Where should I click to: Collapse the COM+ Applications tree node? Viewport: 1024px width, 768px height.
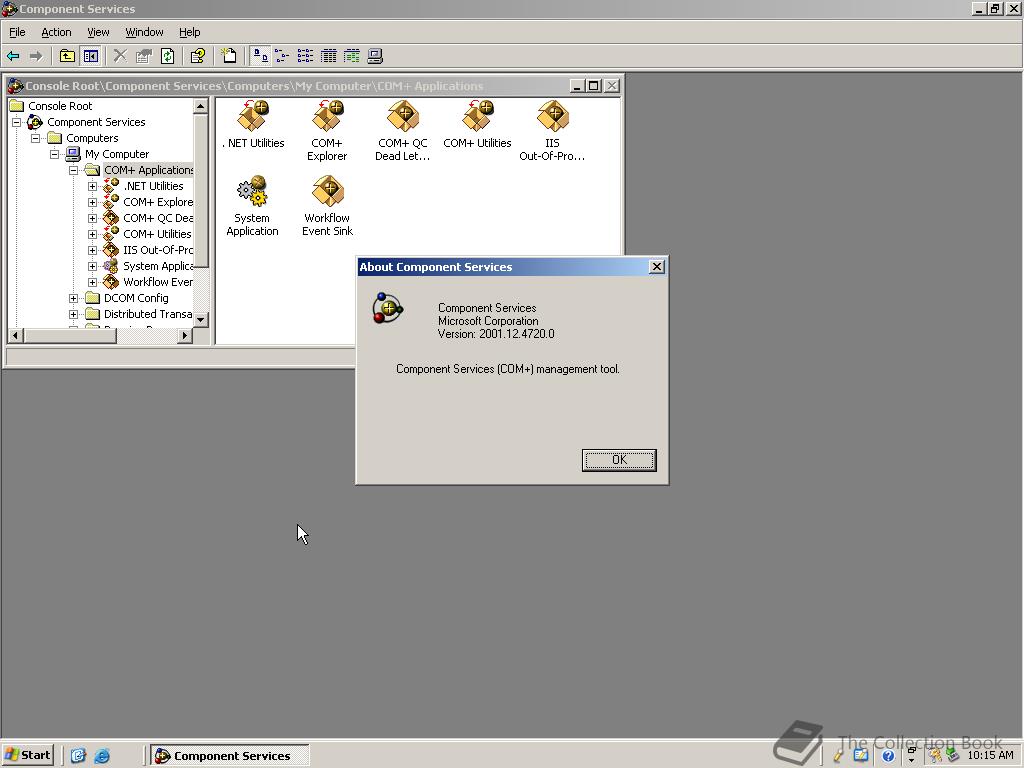(x=73, y=170)
